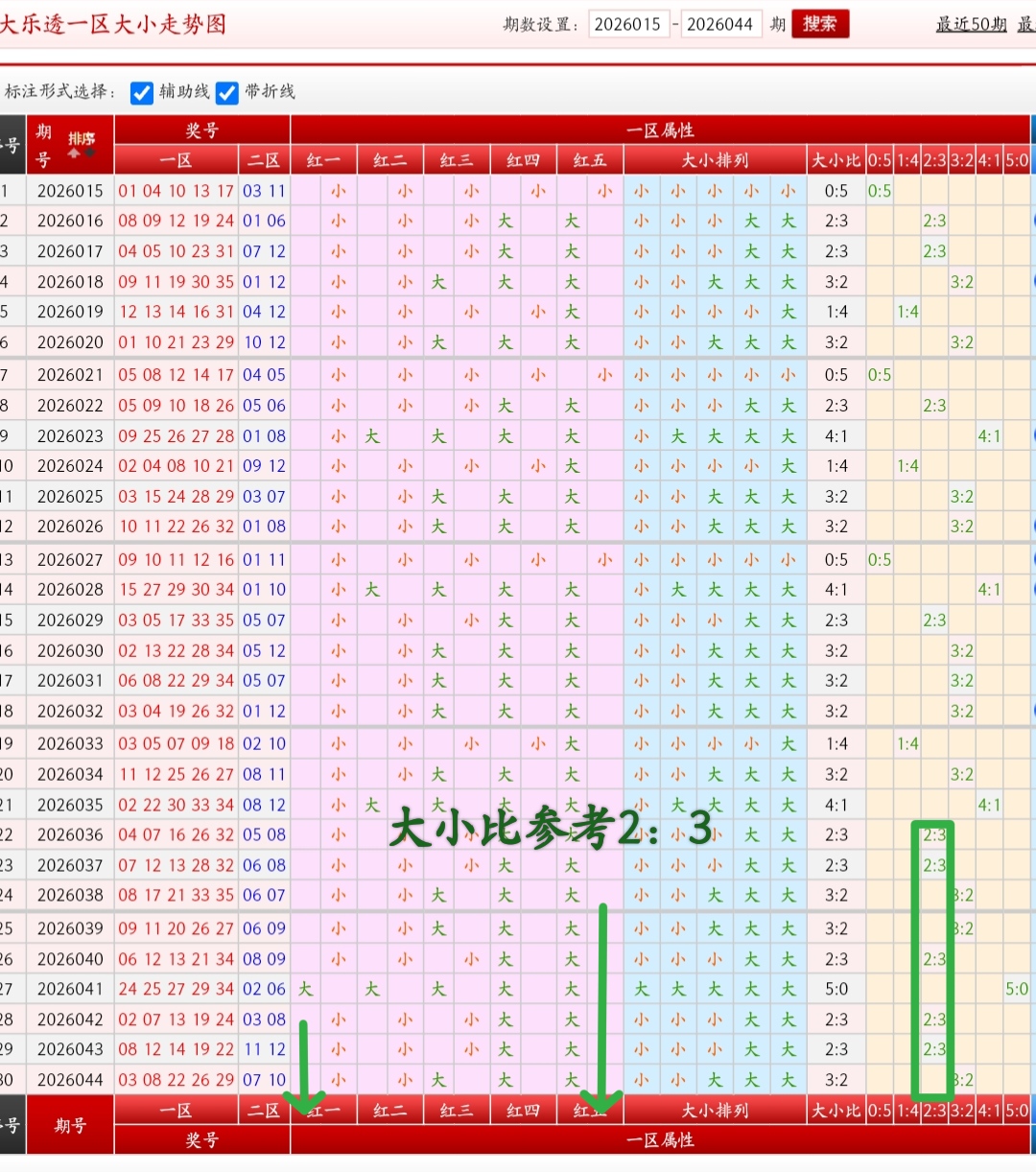
Task: Click the 2:3 ratio column header
Action: point(933,159)
